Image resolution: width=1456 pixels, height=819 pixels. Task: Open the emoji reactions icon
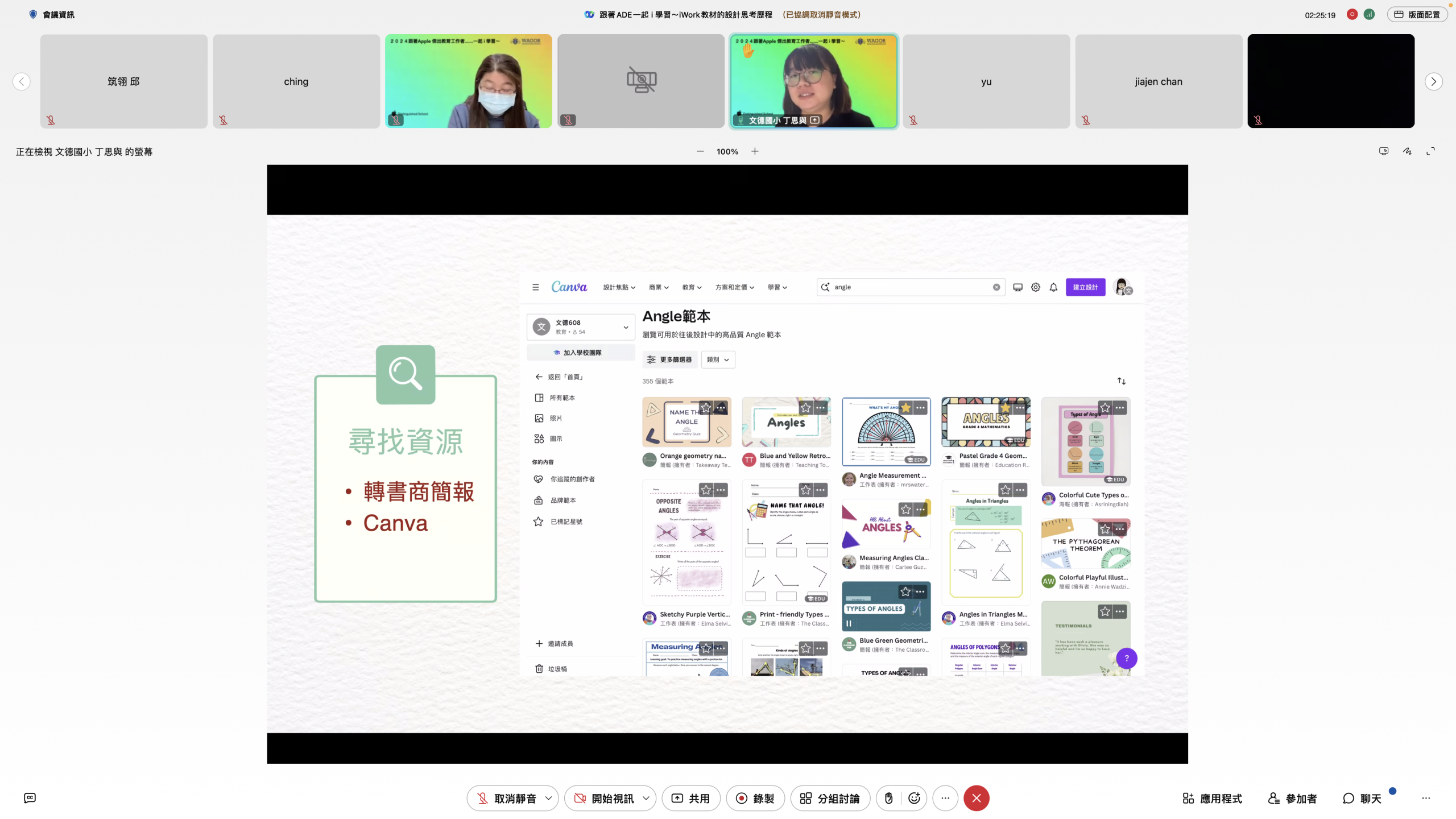click(914, 798)
